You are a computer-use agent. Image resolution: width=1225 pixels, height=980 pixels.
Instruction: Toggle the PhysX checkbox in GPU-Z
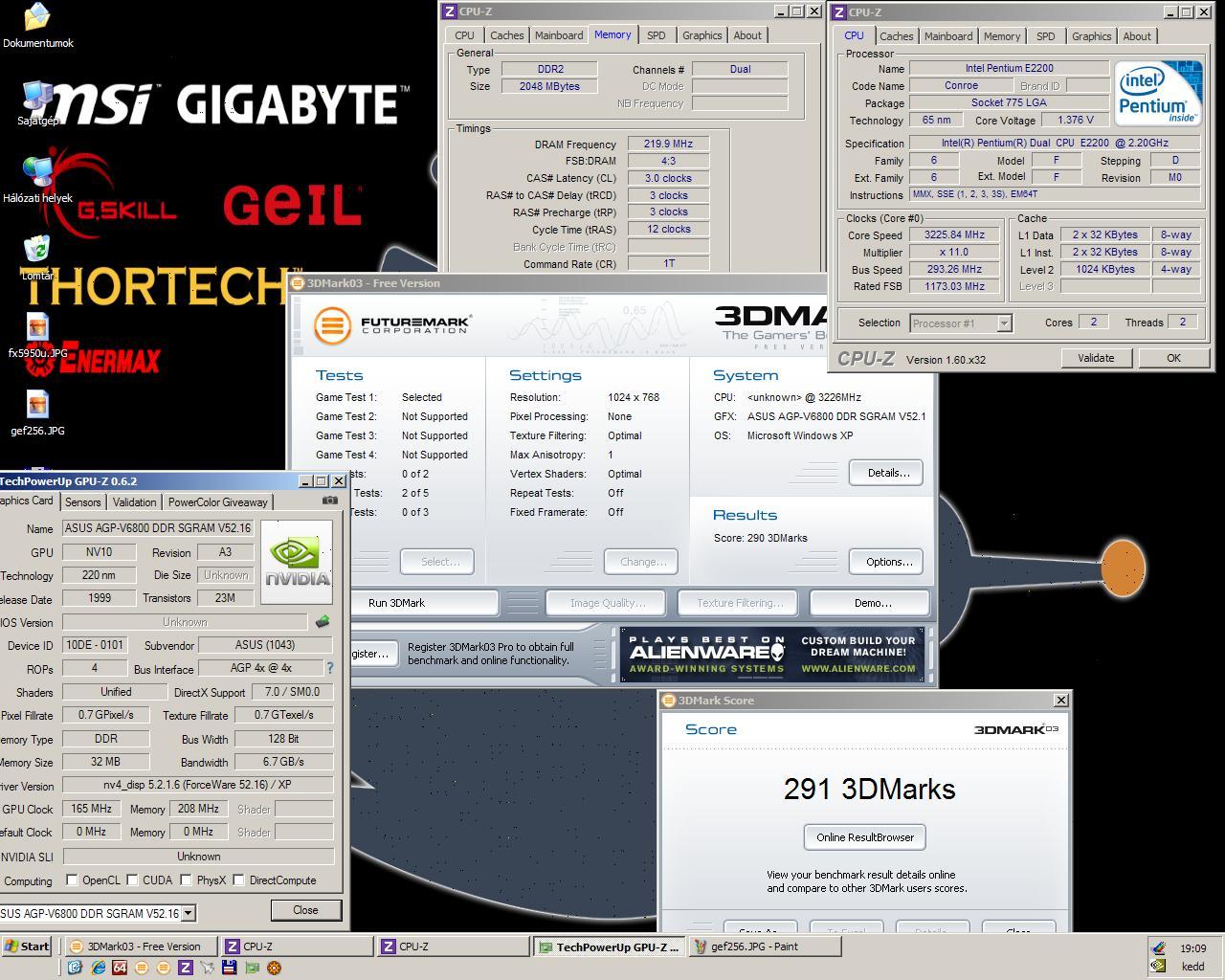186,880
